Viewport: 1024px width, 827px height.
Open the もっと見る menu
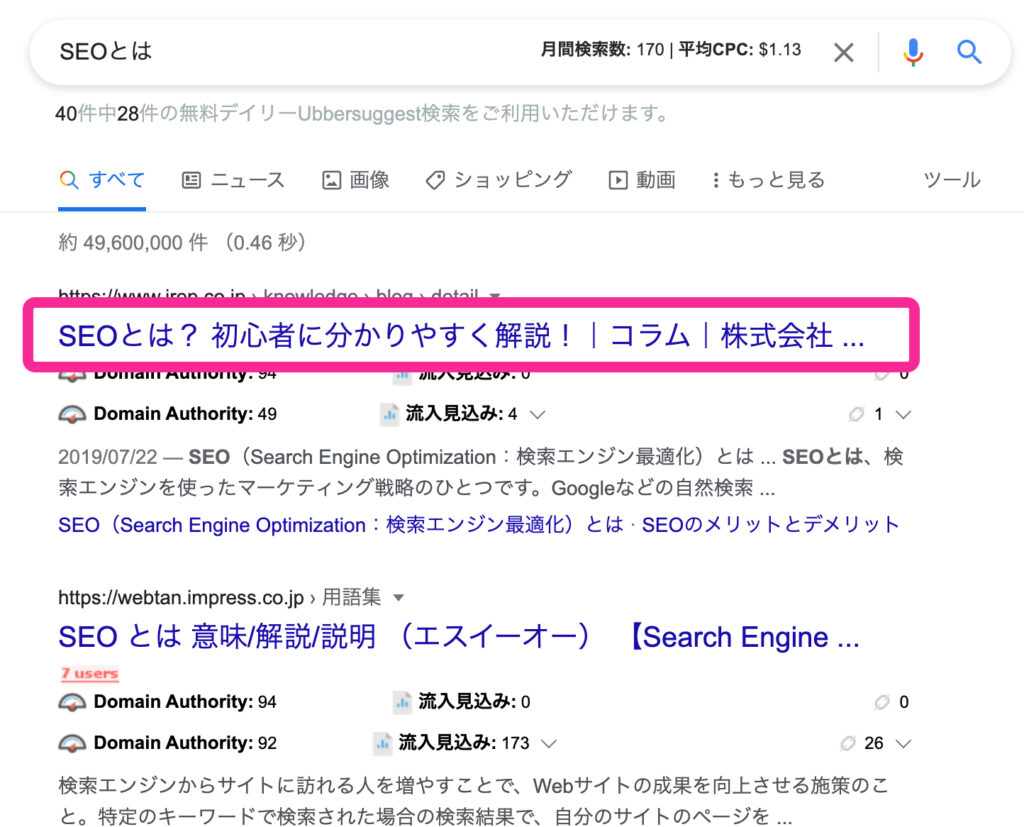click(x=769, y=180)
